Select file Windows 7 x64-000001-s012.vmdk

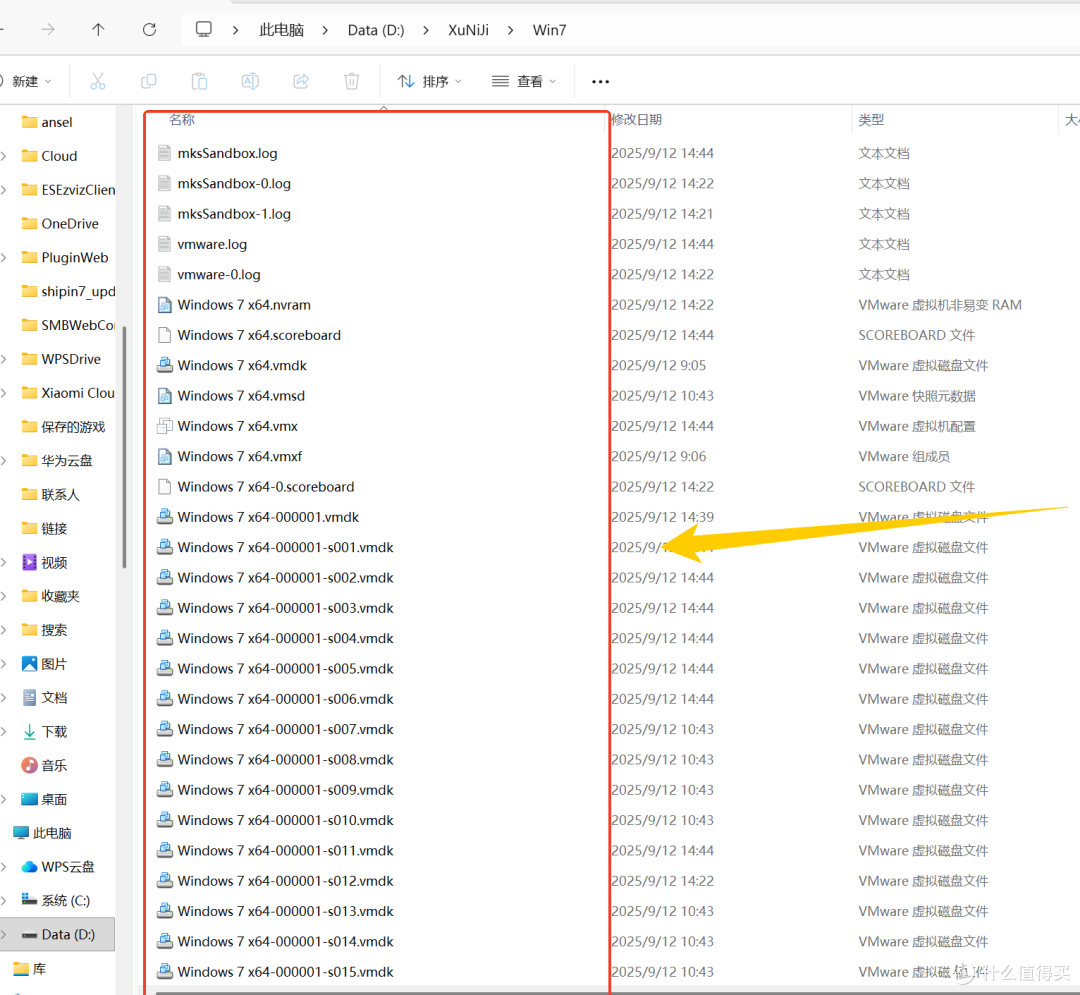click(285, 880)
